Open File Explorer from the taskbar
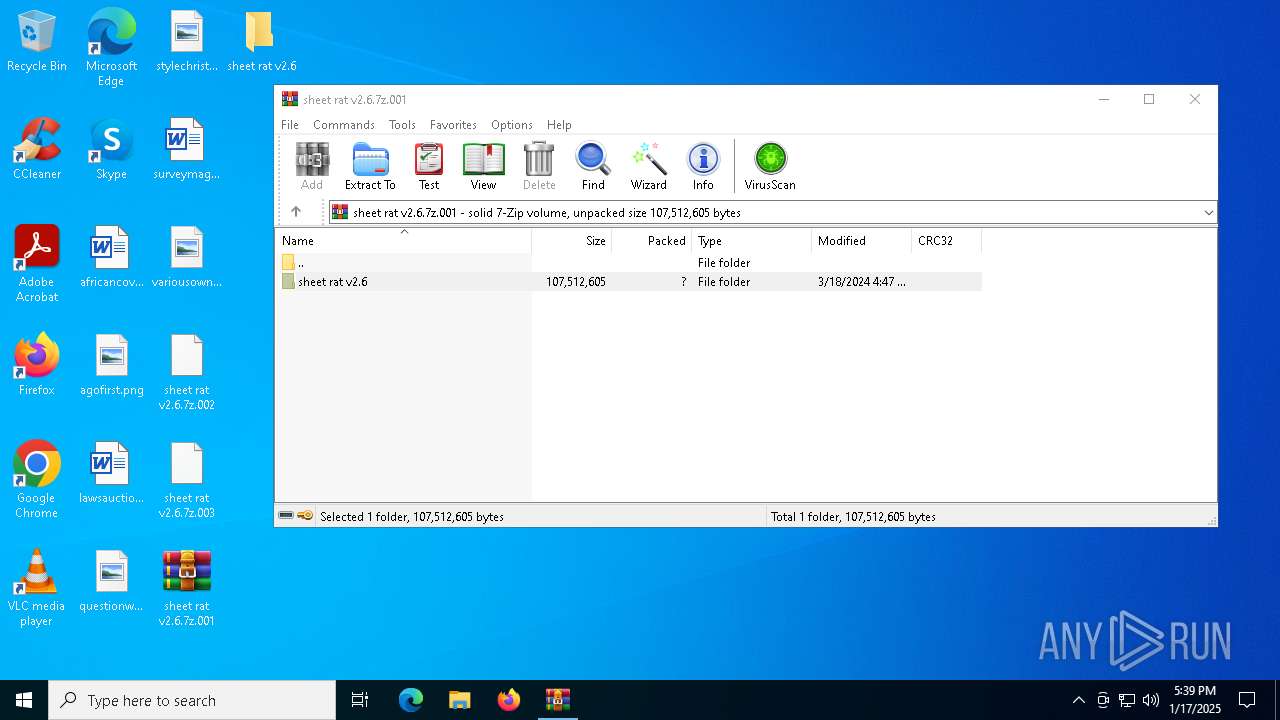The image size is (1280, 720). (460, 700)
